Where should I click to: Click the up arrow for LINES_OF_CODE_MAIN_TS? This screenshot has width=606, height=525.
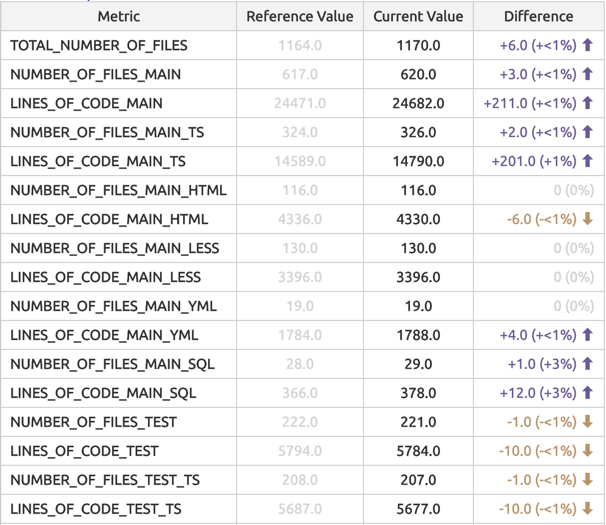(587, 161)
